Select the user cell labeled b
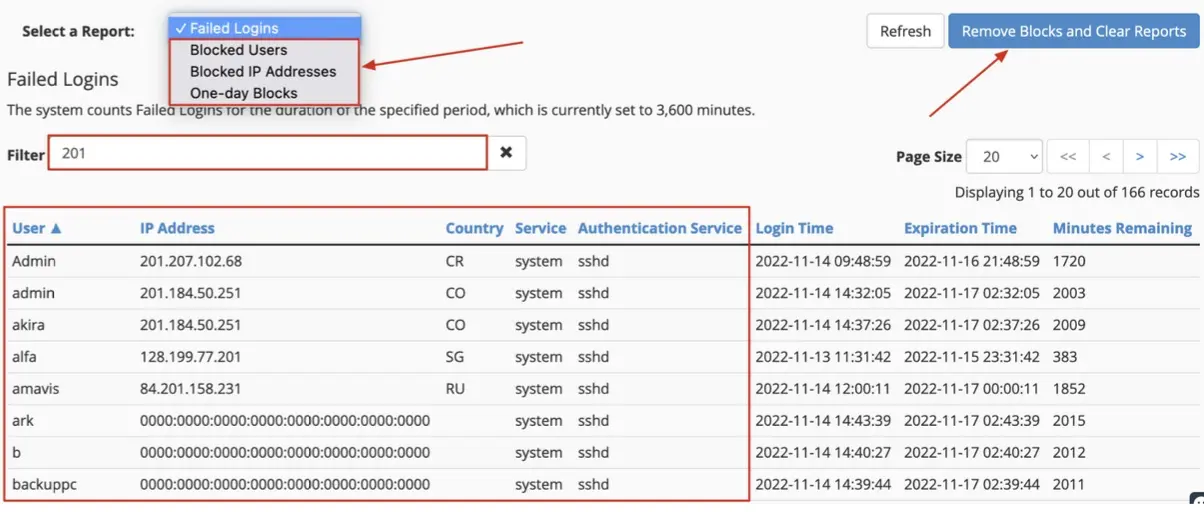1204x512 pixels. [x=17, y=453]
